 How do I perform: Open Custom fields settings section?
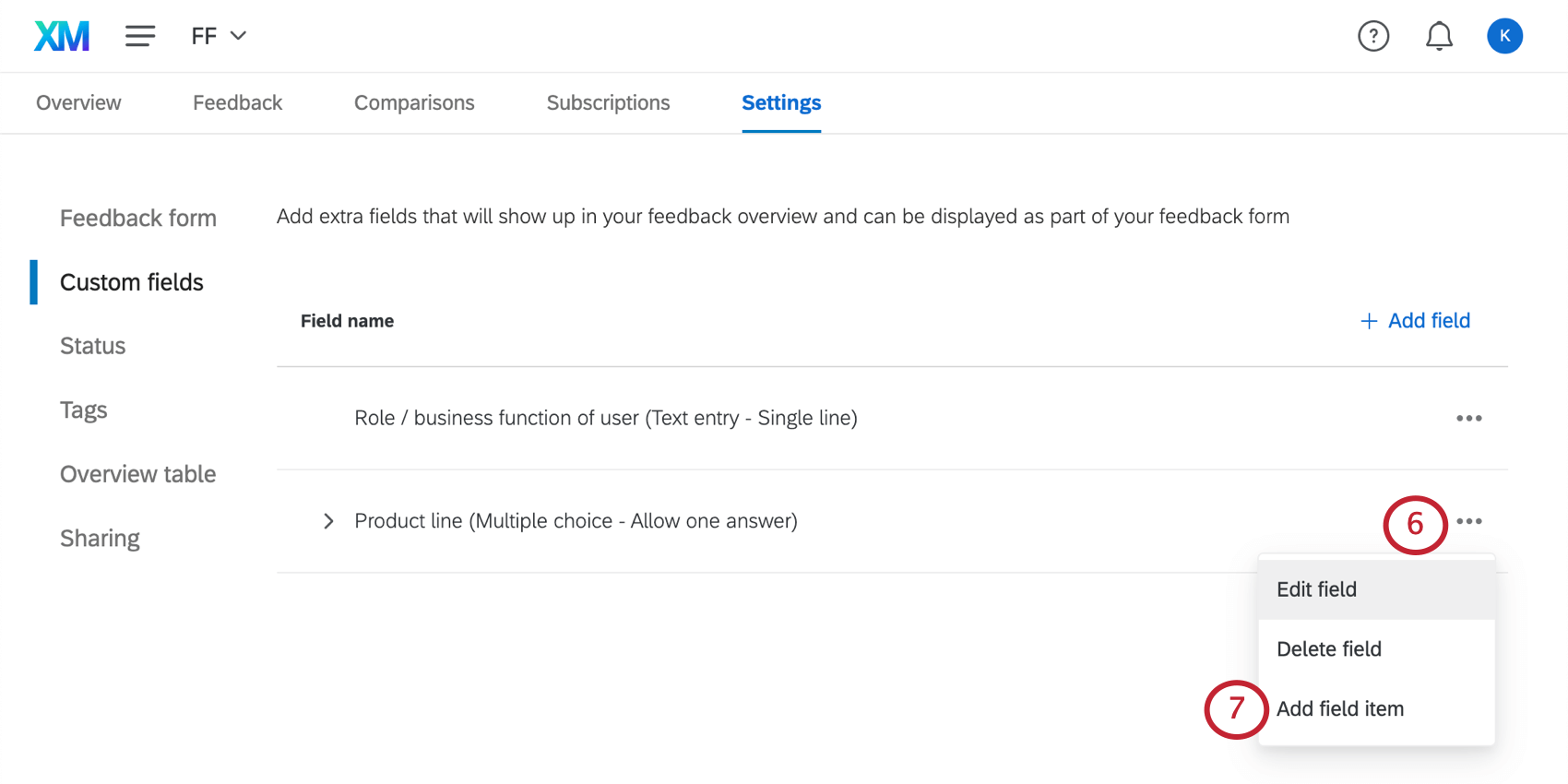131,282
